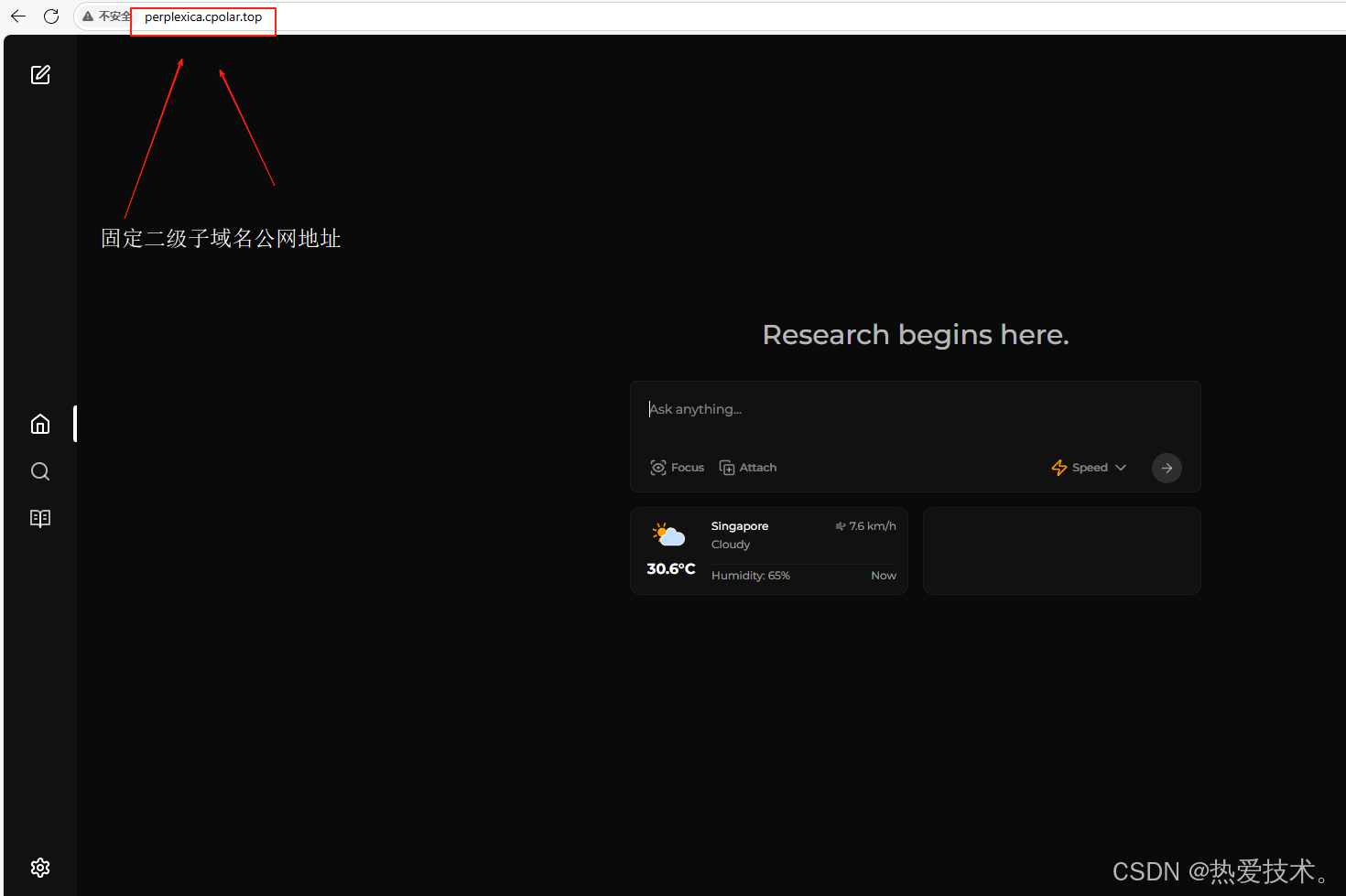Screen dimensions: 1346x896
Task: Click the Research begins here heading
Action: [x=916, y=335]
